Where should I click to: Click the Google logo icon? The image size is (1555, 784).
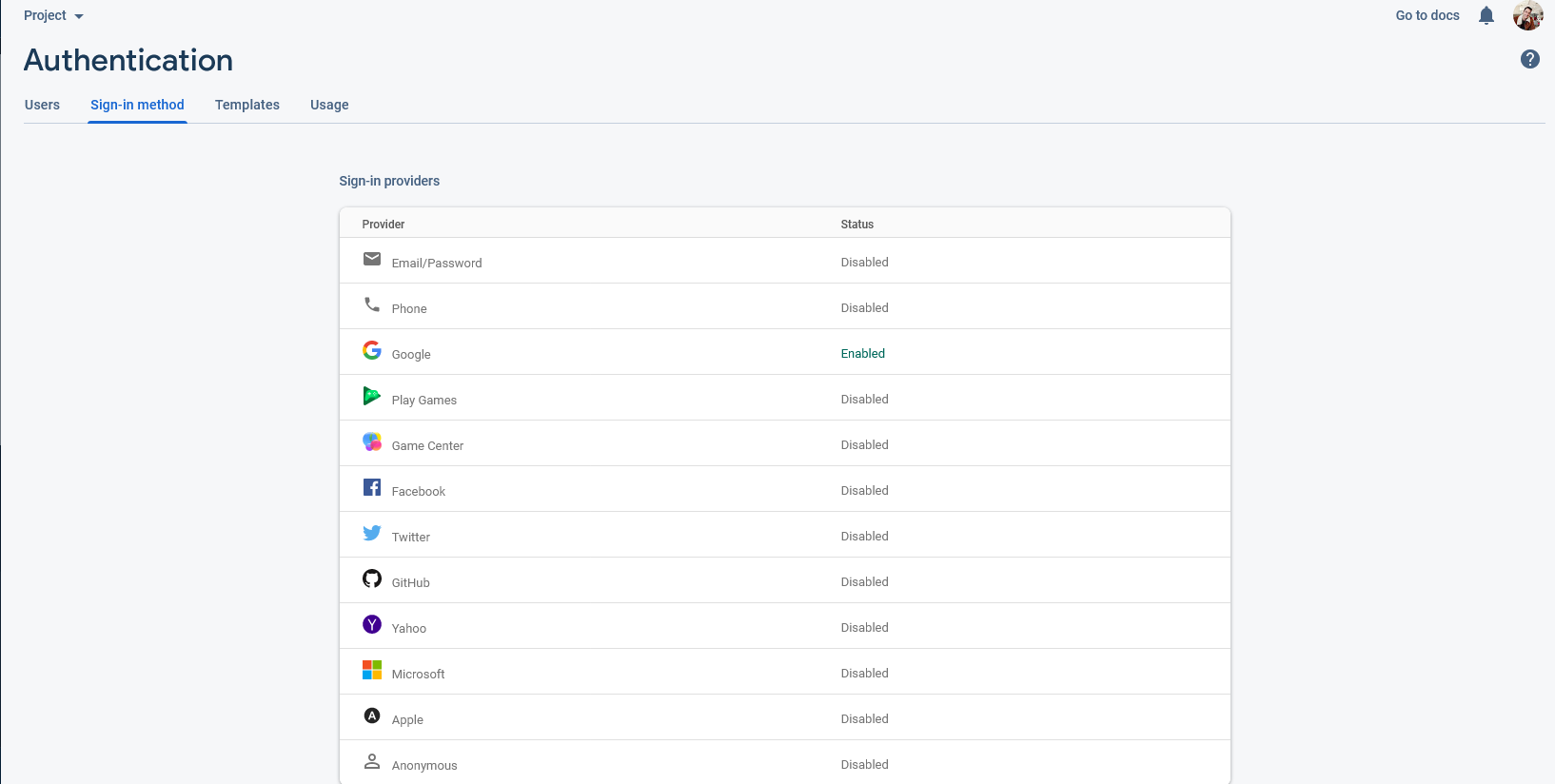click(372, 350)
